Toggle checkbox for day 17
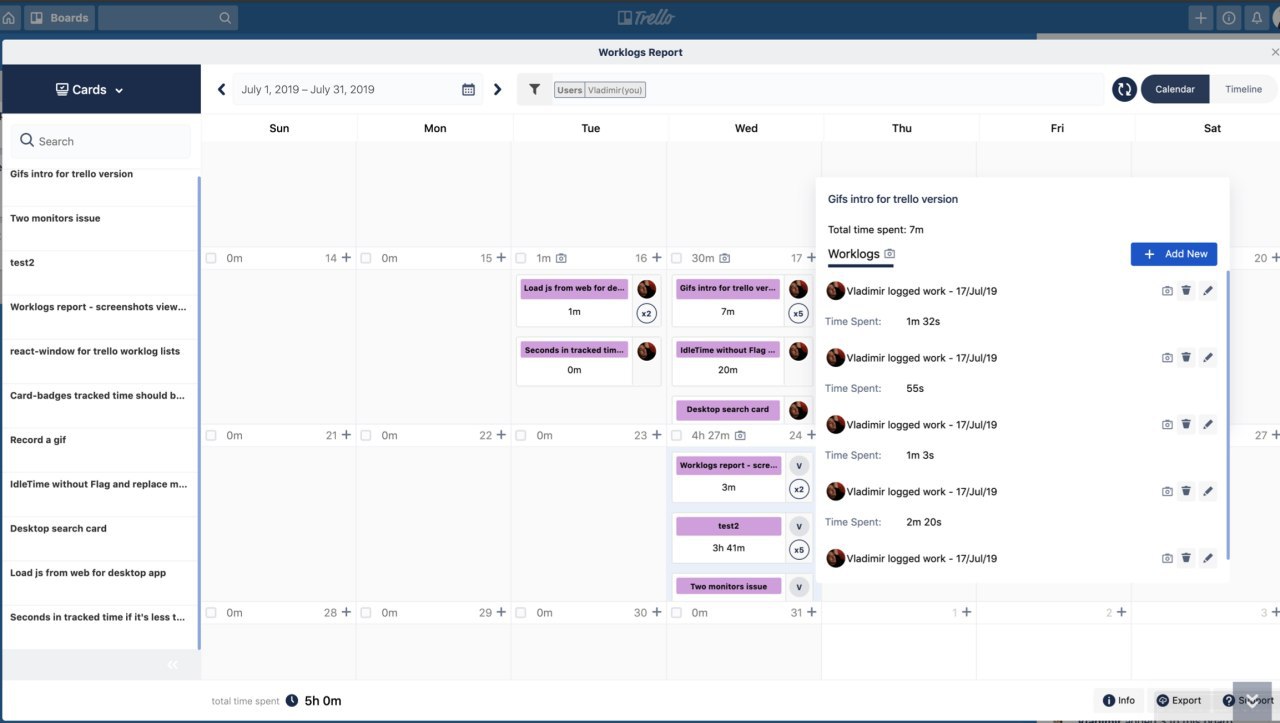 [677, 258]
